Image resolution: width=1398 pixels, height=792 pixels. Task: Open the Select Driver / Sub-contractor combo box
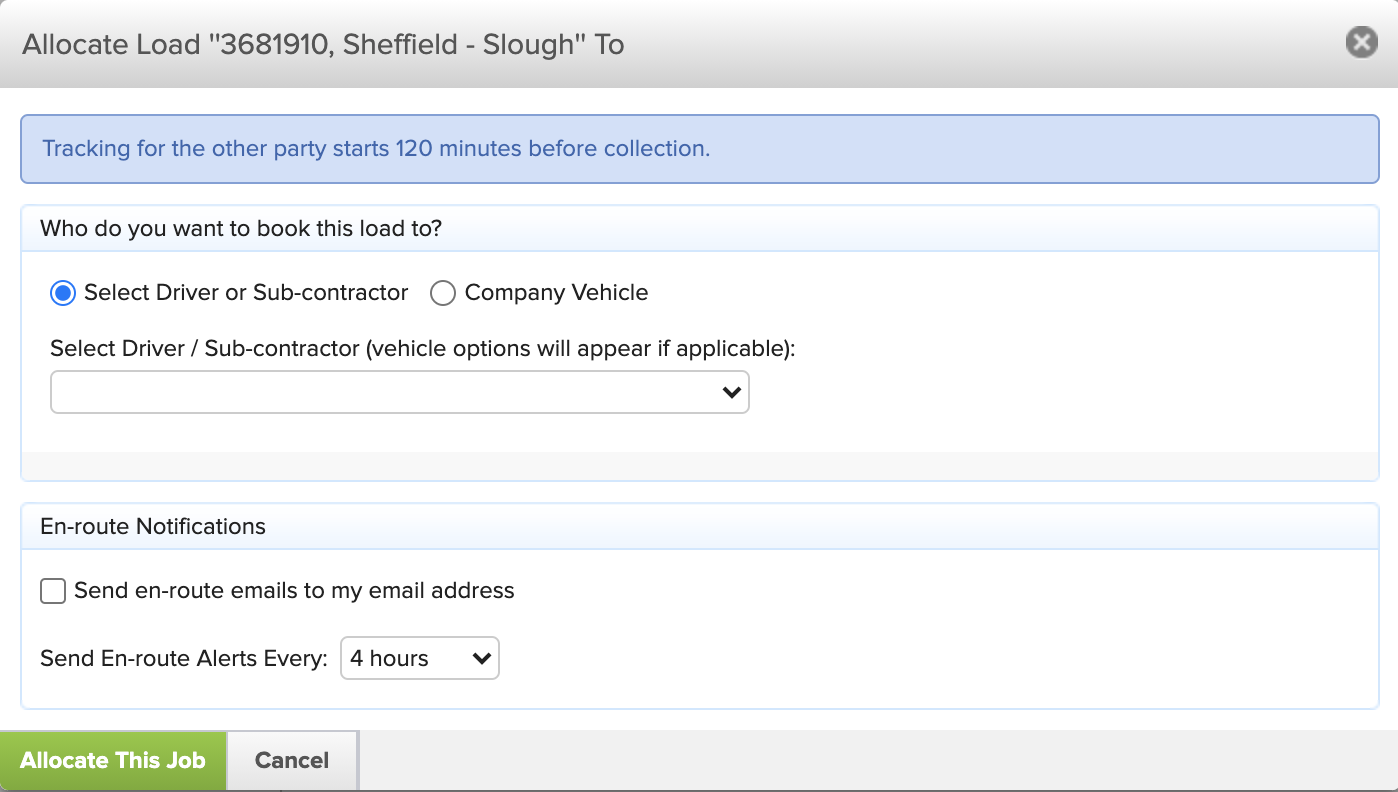coord(400,392)
